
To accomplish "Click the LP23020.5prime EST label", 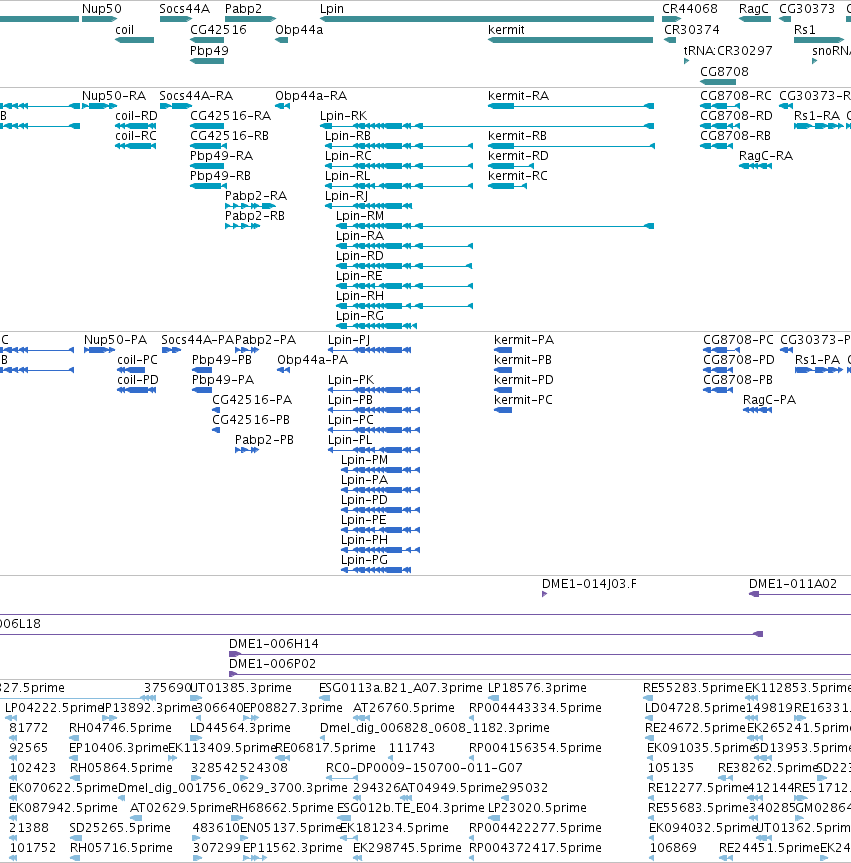I will tap(537, 808).
